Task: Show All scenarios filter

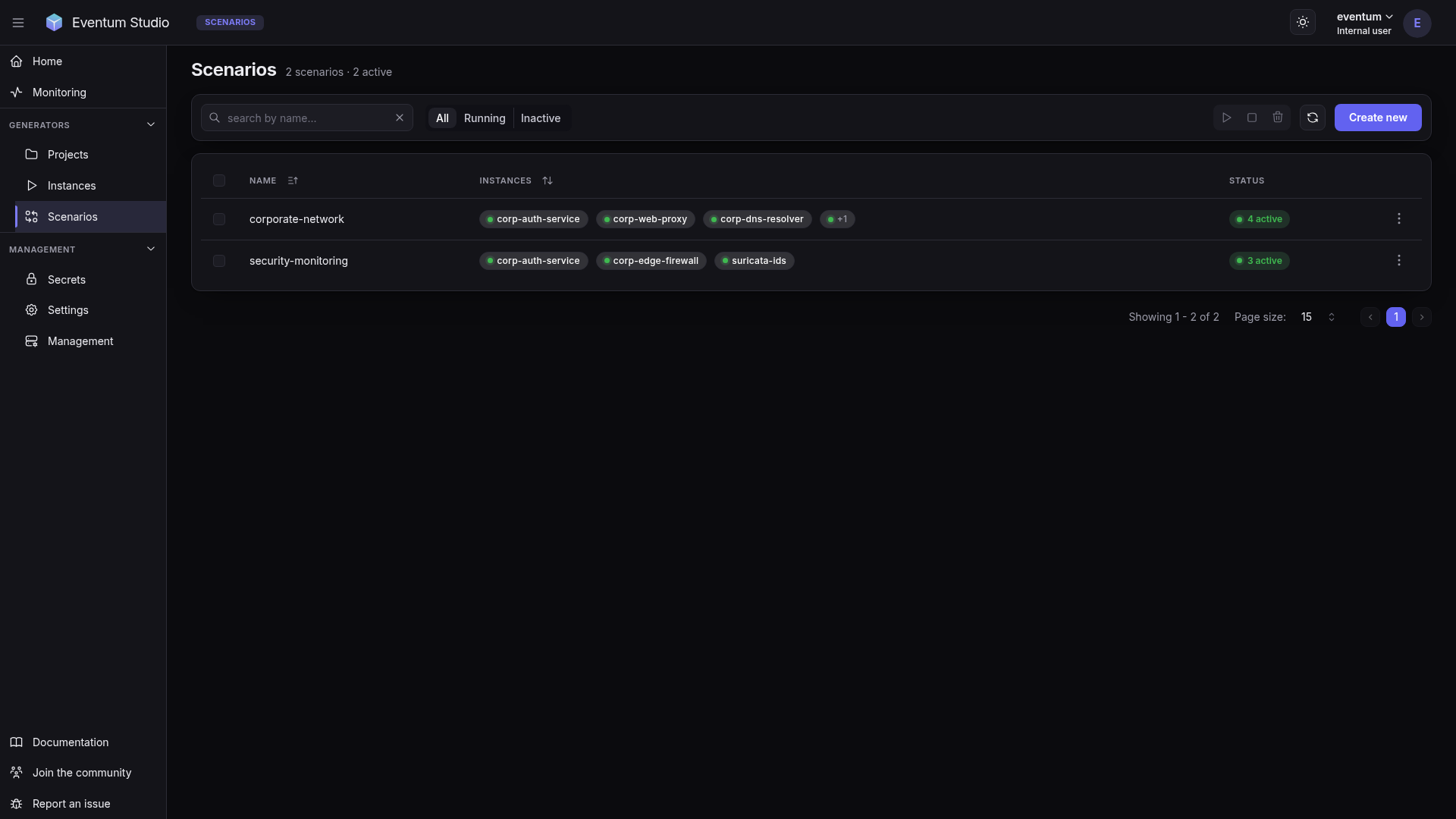Action: 442,118
